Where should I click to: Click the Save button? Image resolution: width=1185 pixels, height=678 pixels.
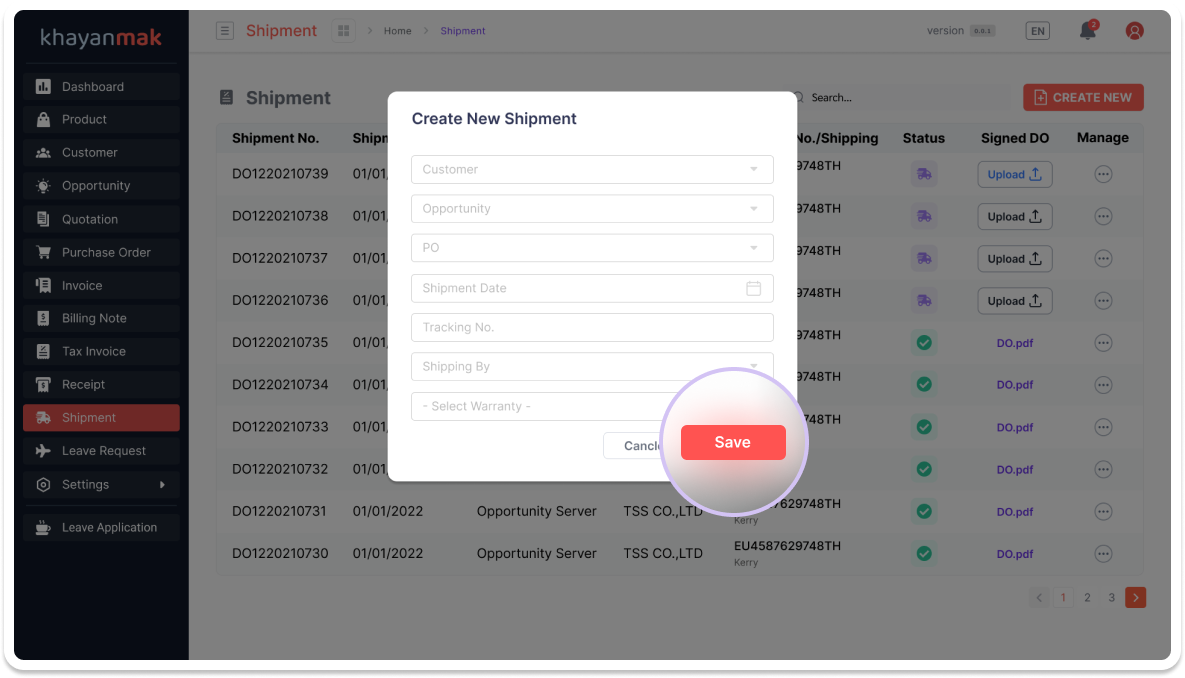[733, 442]
